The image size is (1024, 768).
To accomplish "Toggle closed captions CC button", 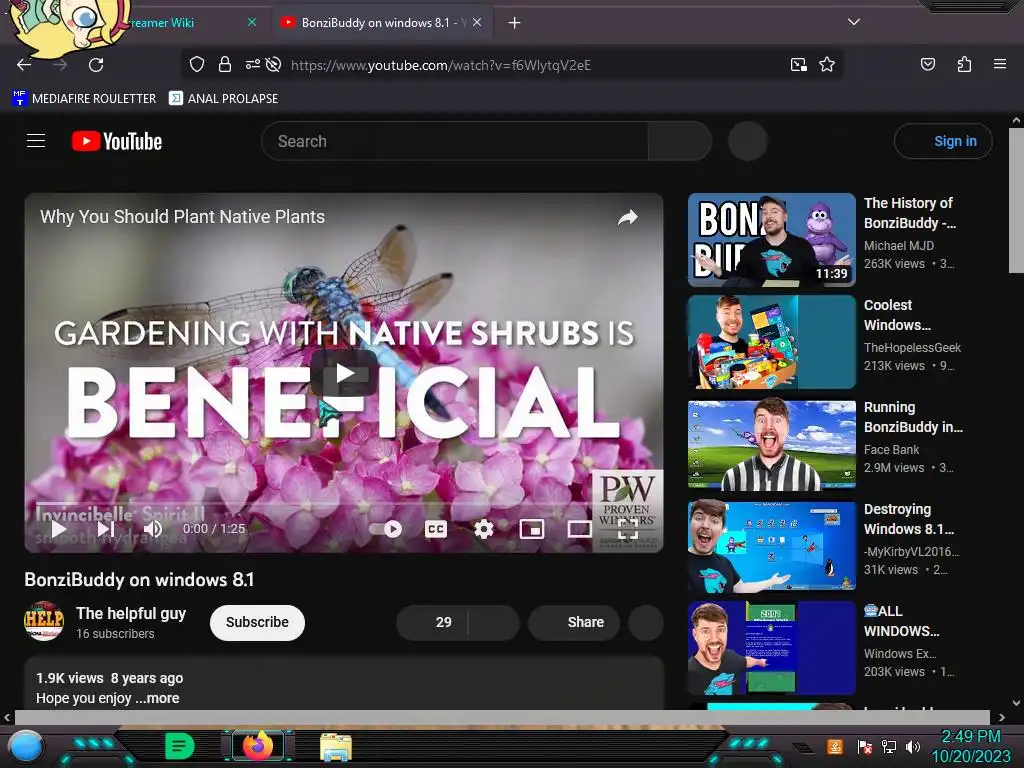I will 436,529.
